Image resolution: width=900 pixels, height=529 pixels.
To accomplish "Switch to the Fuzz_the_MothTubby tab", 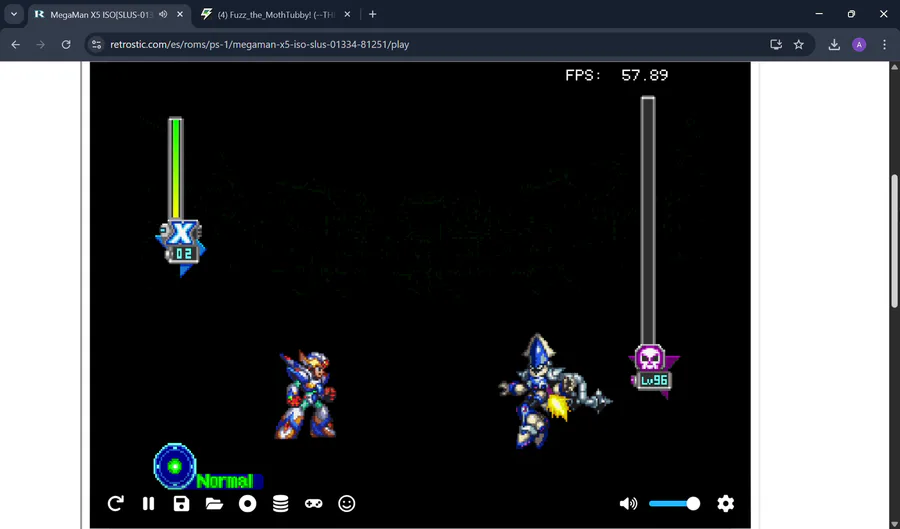I will 276,14.
